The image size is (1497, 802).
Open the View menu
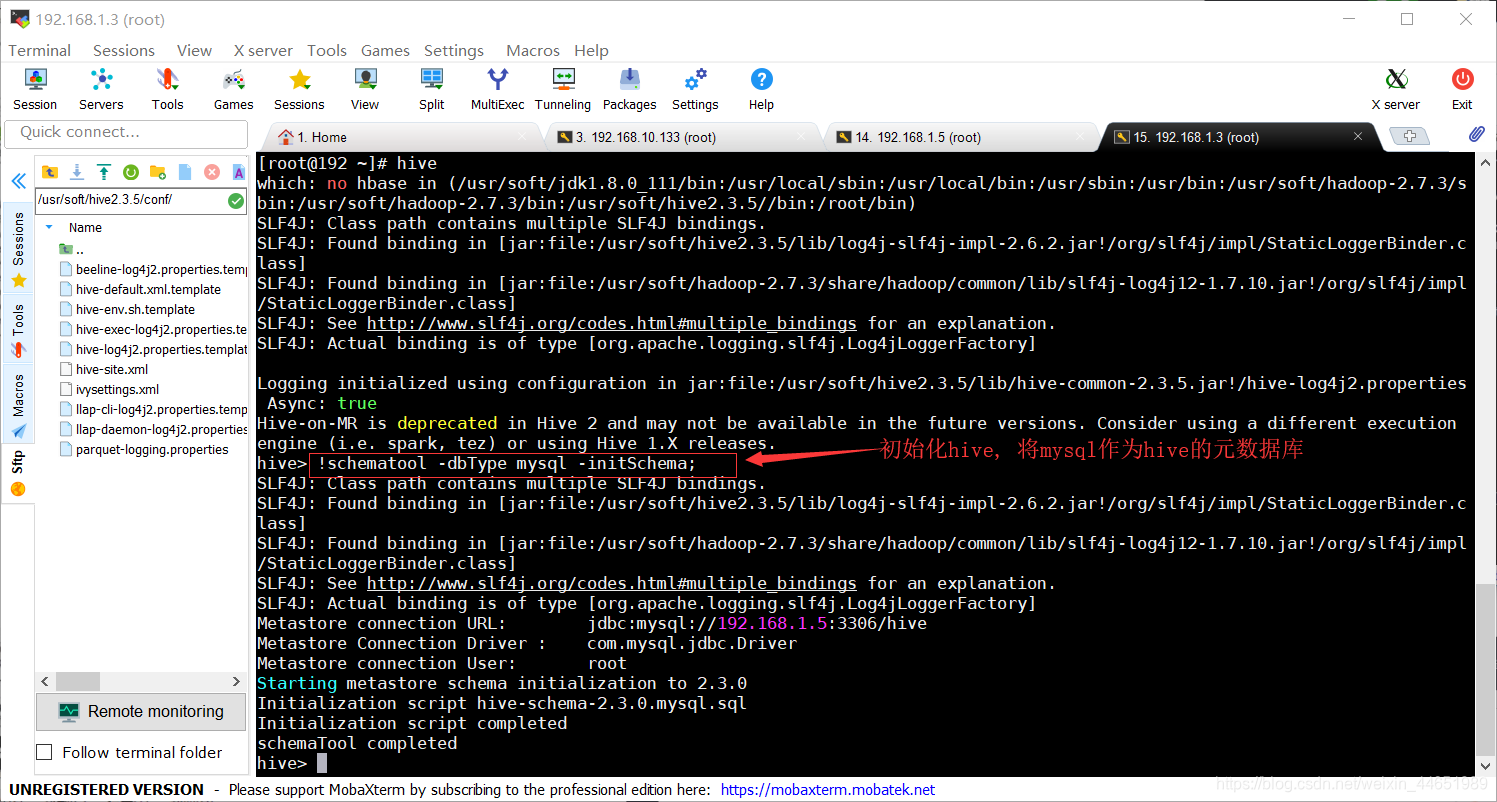[194, 50]
